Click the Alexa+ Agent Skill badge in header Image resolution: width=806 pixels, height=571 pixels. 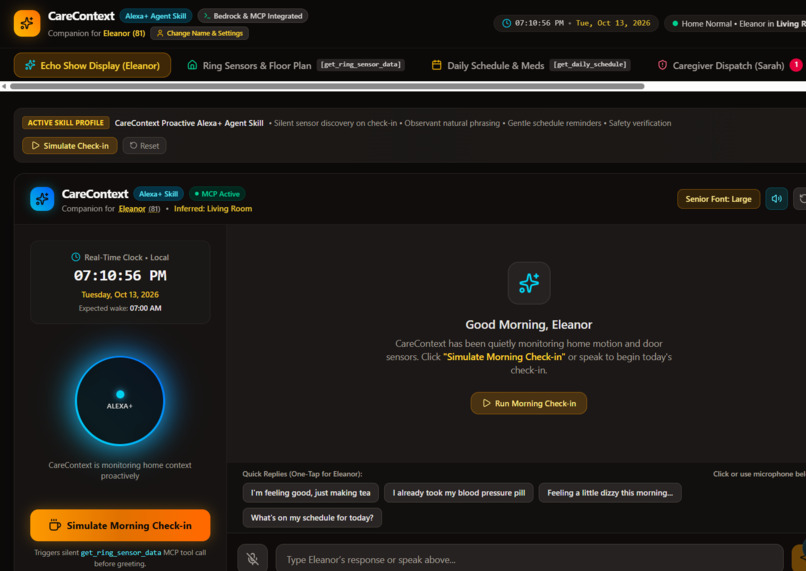(156, 16)
